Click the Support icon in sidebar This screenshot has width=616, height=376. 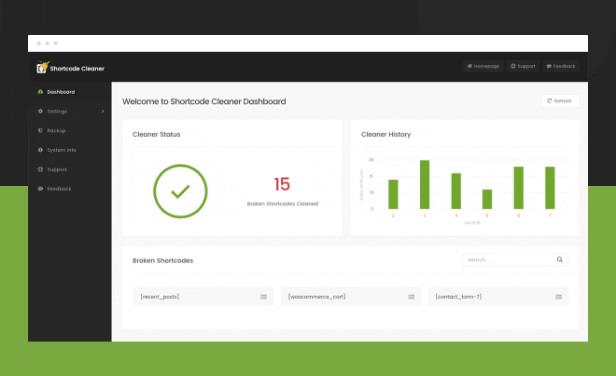40,169
